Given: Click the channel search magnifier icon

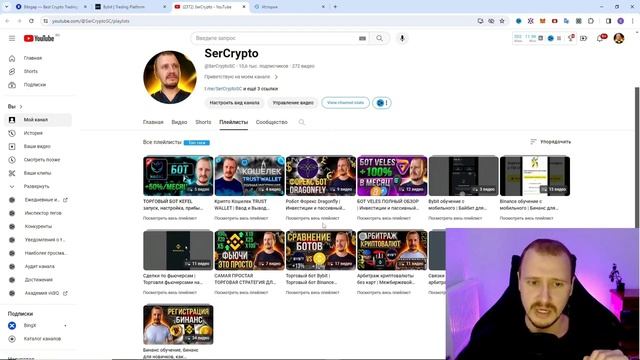Looking at the screenshot, I should point(302,122).
